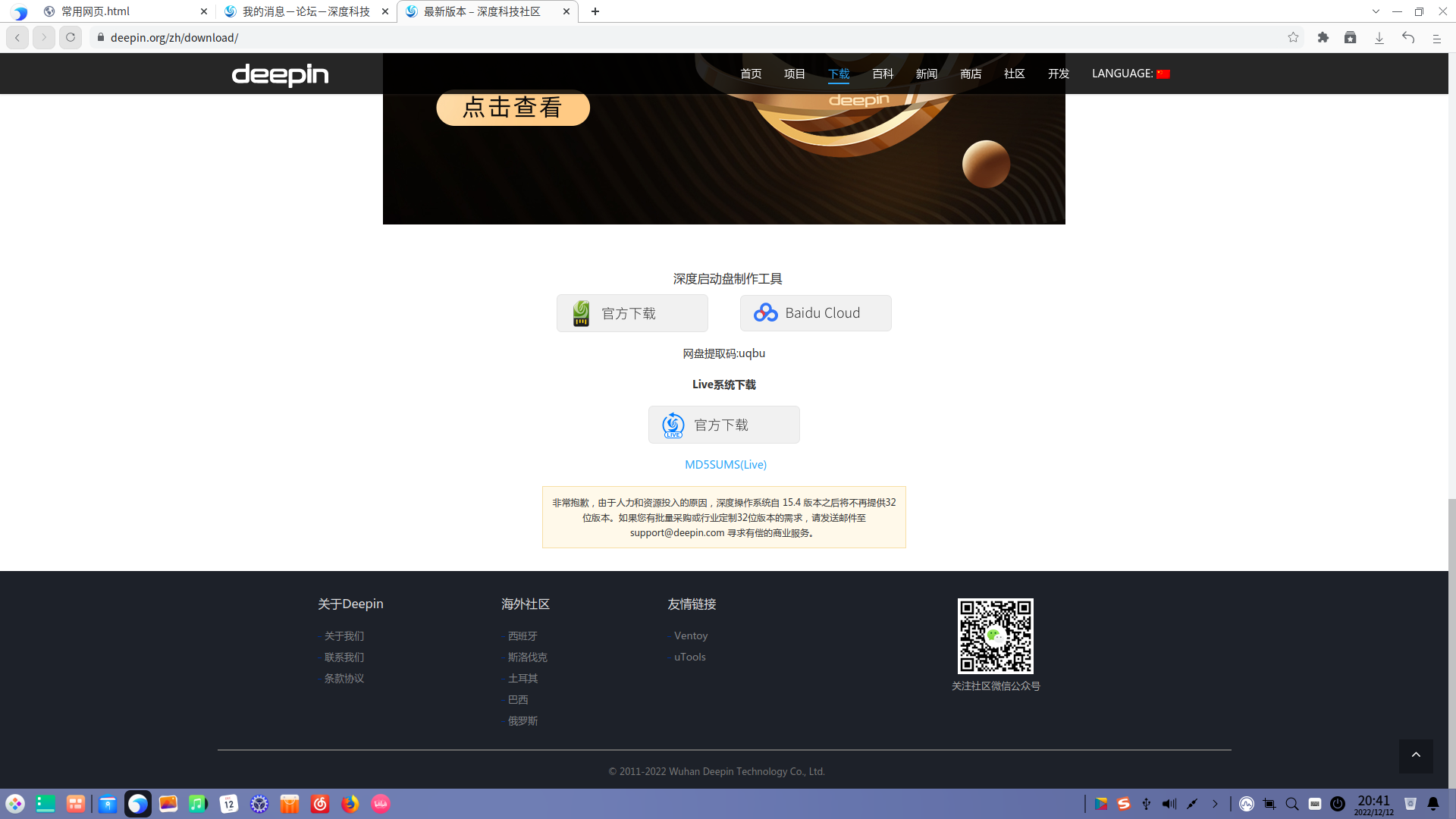This screenshot has width=1456, height=819.
Task: Select the 社区 menu item in the navbar
Action: point(1014,74)
